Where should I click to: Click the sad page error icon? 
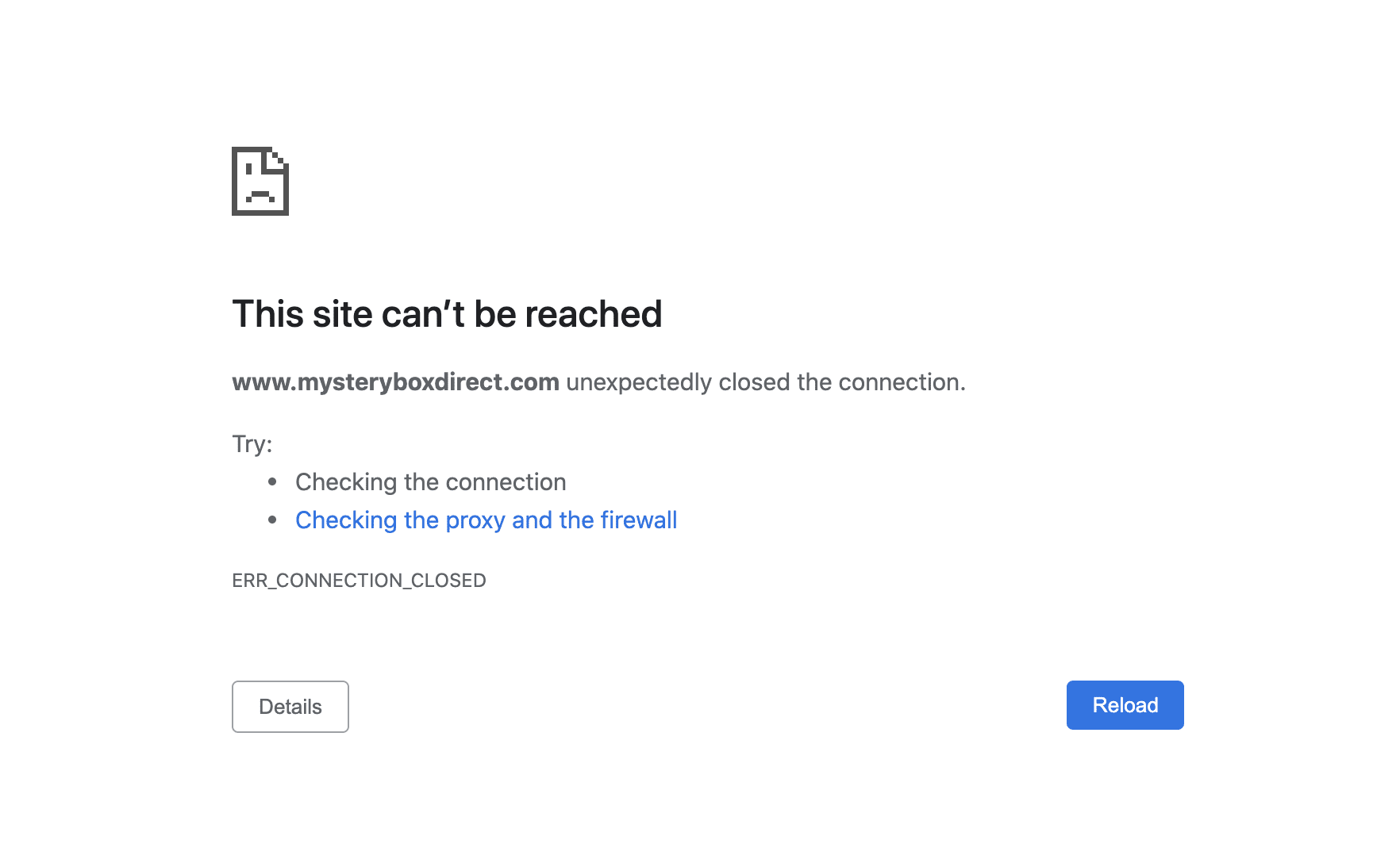tap(260, 181)
